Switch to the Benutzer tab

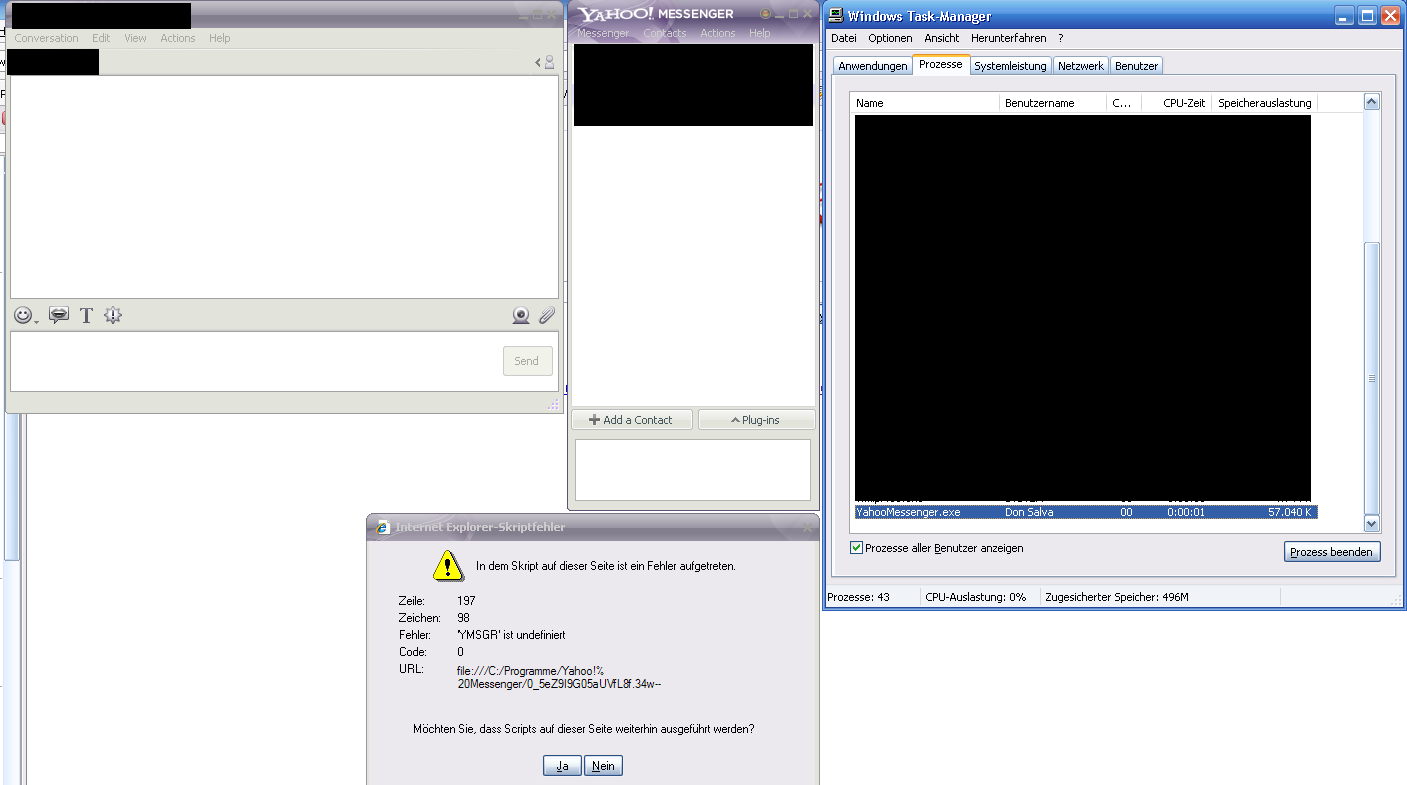coord(1136,66)
